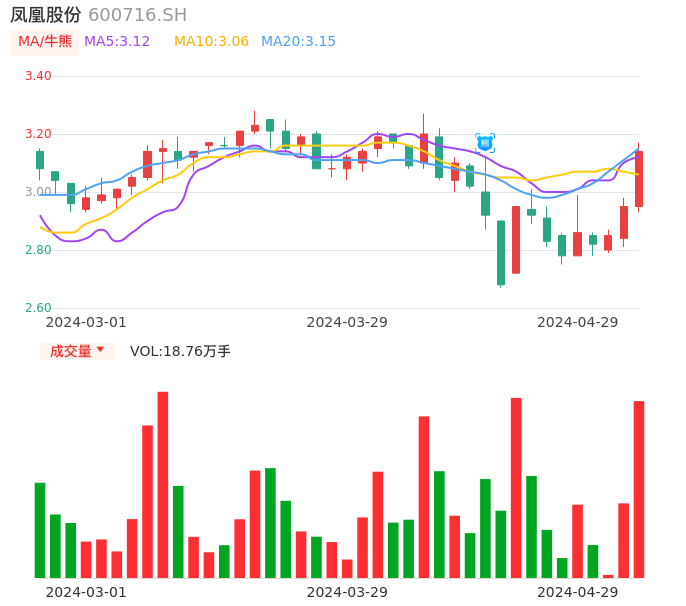Toggle the MA10:3.06 legend line
Screen dimensions: 686x606
(211, 42)
